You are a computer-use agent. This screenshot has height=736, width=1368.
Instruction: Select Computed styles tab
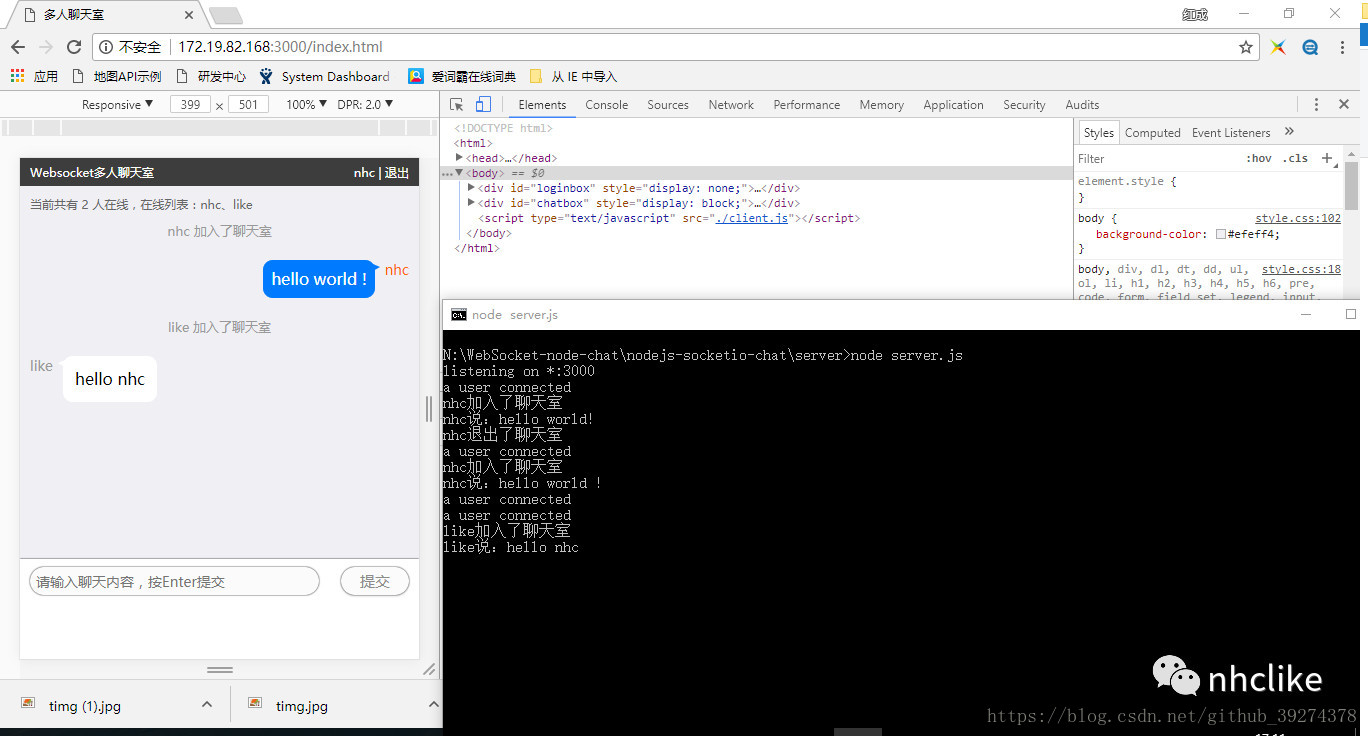pyautogui.click(x=1153, y=132)
